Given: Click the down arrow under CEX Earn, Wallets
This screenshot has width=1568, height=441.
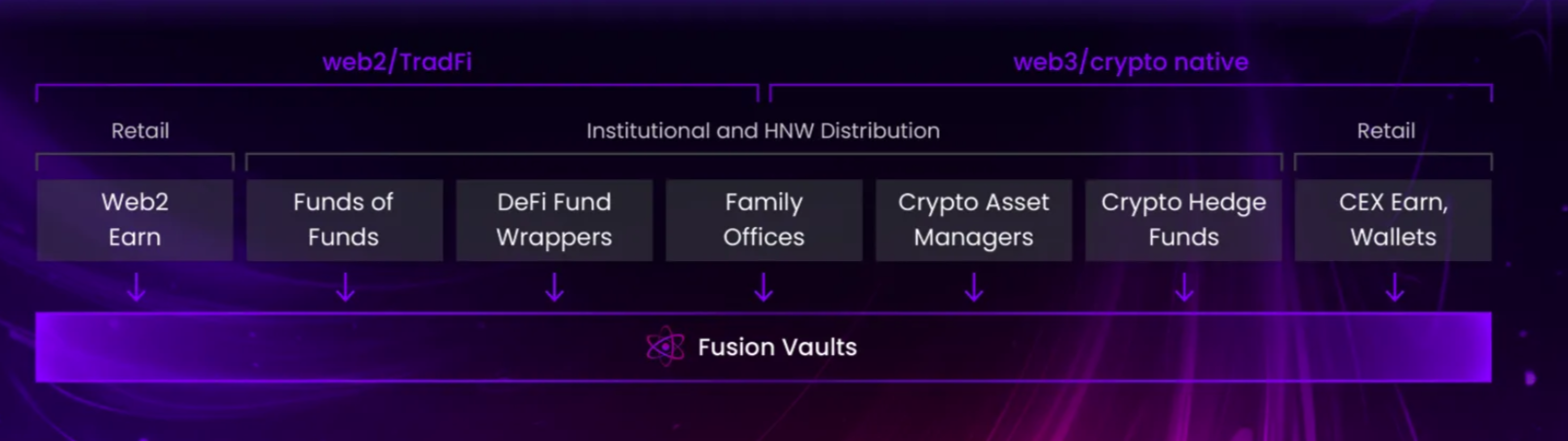Looking at the screenshot, I should 1395,287.
